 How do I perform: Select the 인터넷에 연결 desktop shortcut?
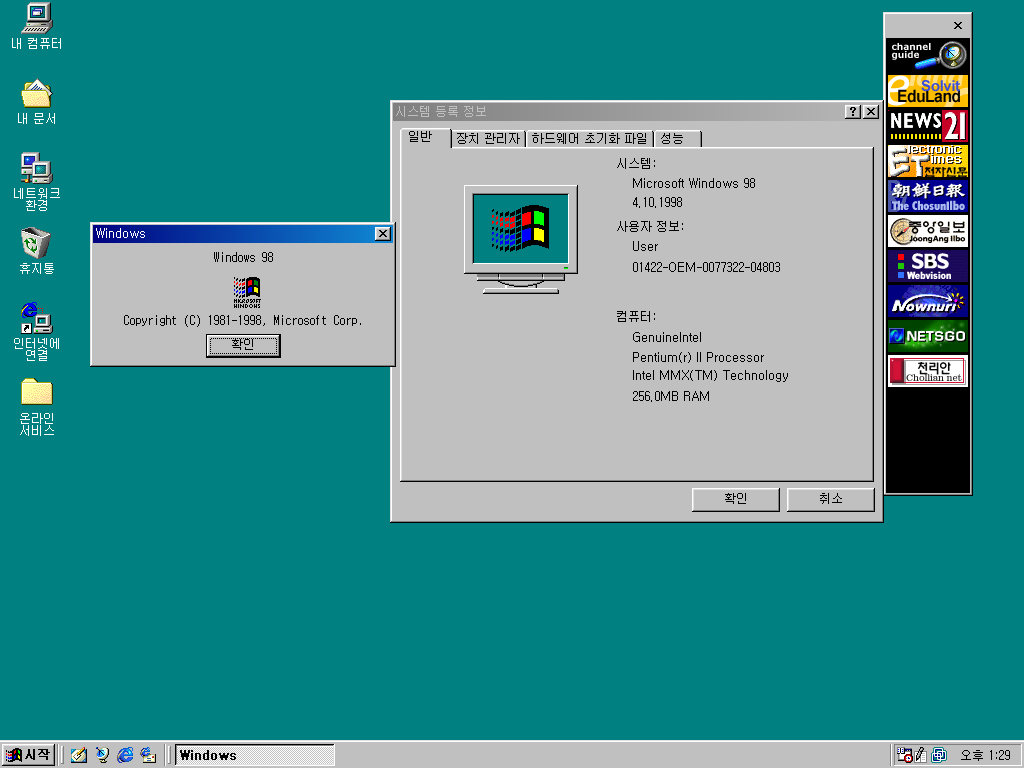(x=37, y=331)
